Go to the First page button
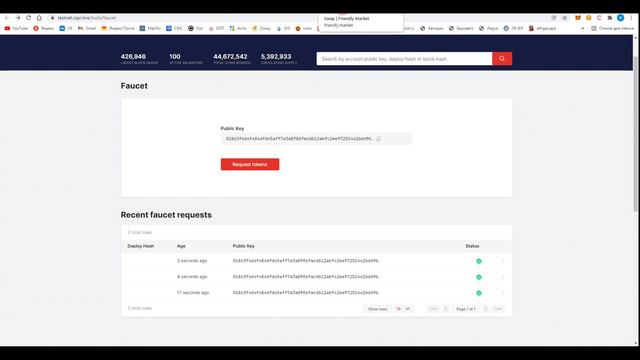640x360 pixels. pyautogui.click(x=433, y=309)
